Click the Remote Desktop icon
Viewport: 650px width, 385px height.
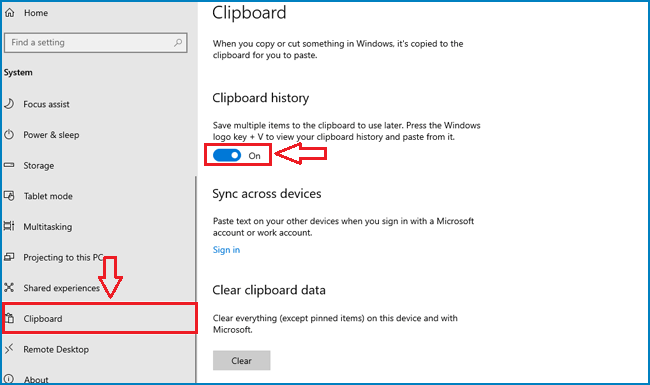click(x=9, y=349)
